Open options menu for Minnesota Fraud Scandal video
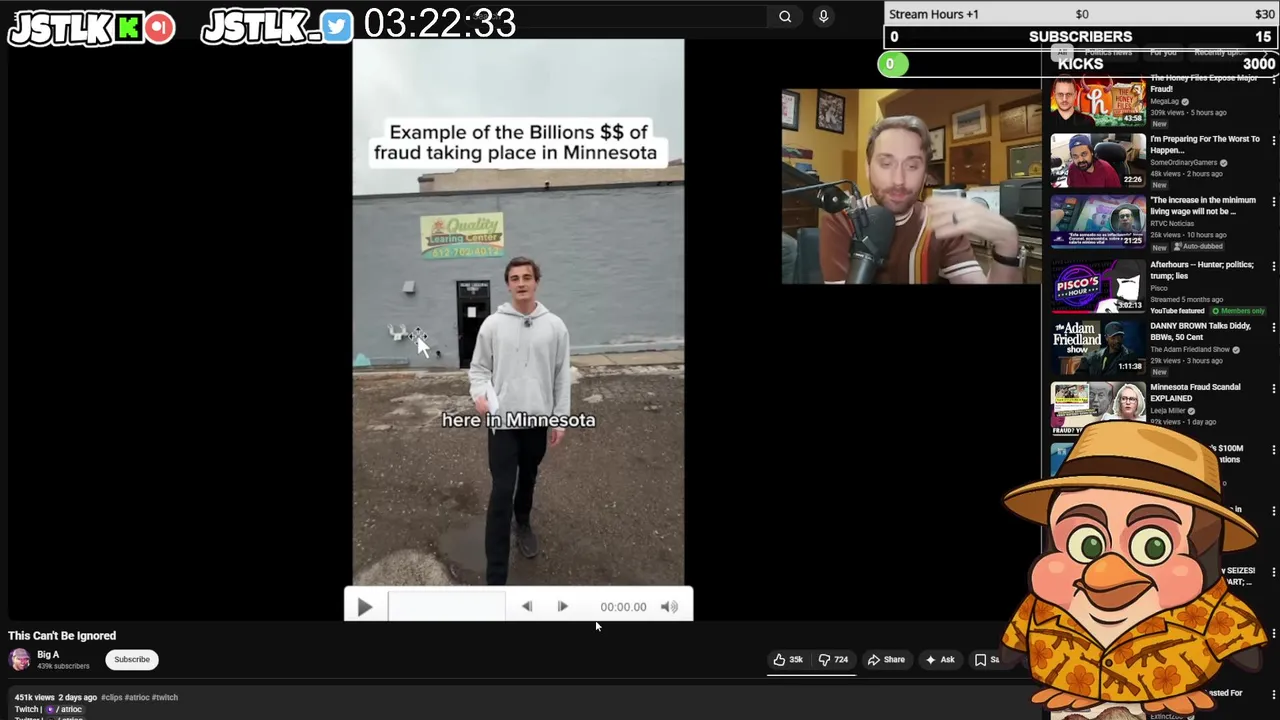 pyautogui.click(x=1273, y=388)
